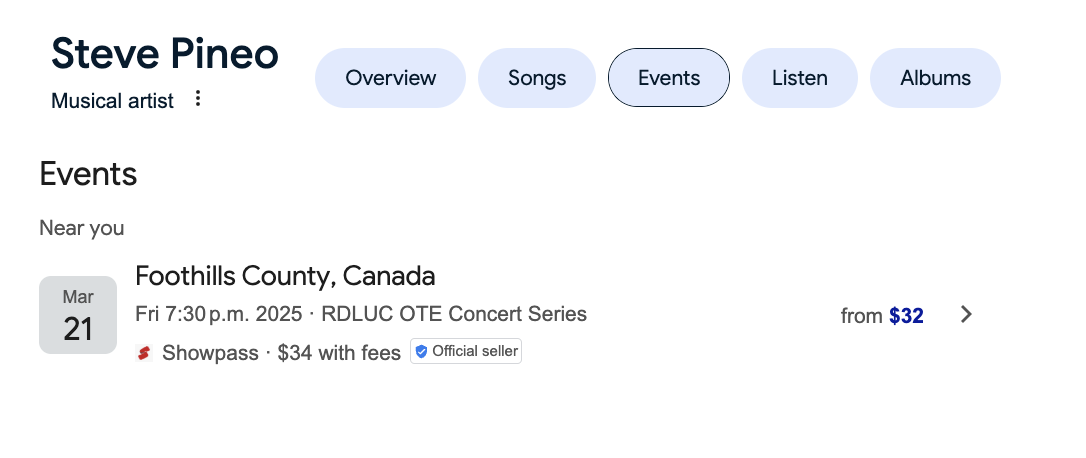Image resolution: width=1086 pixels, height=458 pixels.
Task: Click the red Showpass logo icon
Action: [144, 353]
